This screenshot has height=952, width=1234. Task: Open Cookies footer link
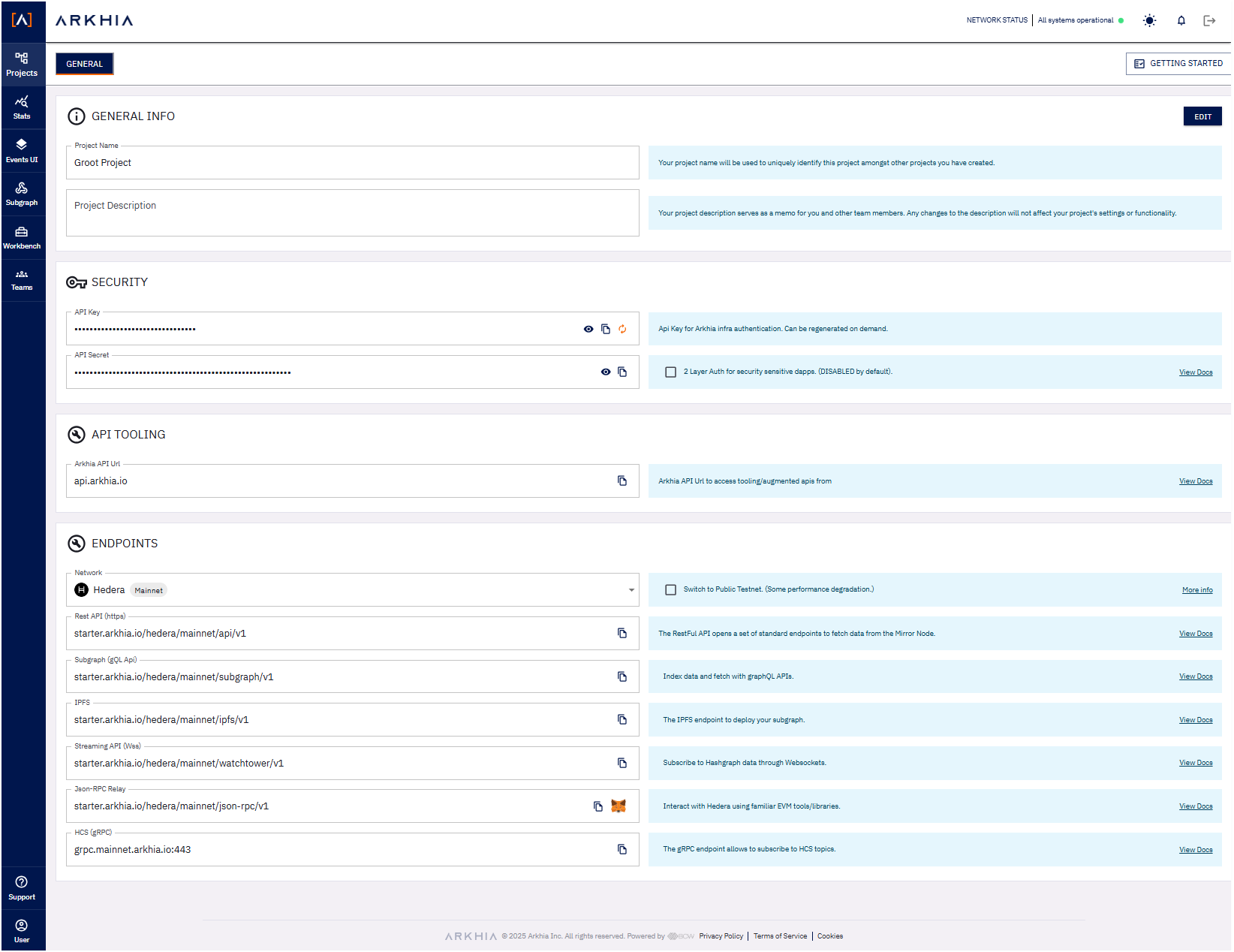point(830,936)
